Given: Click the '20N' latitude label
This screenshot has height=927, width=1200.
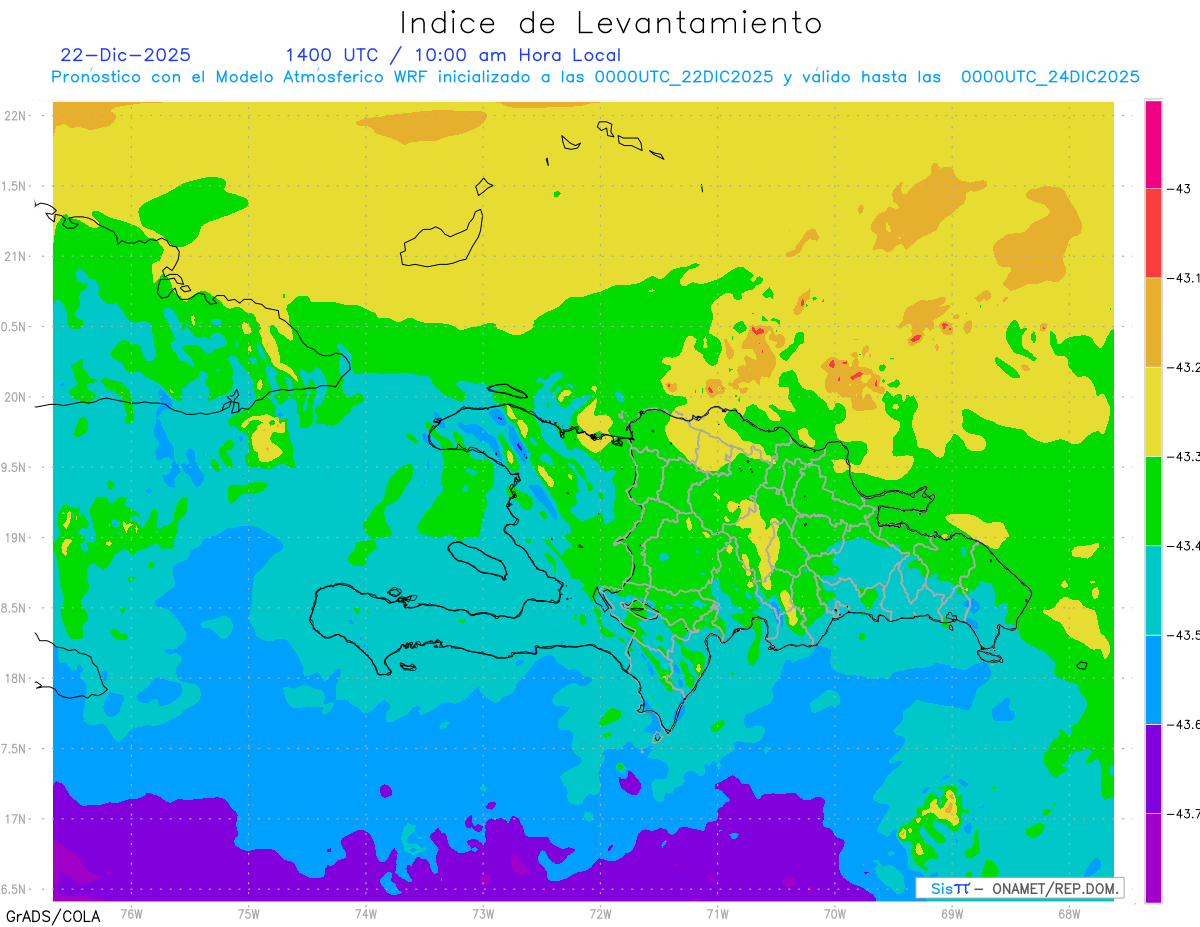Looking at the screenshot, I should tap(17, 397).
